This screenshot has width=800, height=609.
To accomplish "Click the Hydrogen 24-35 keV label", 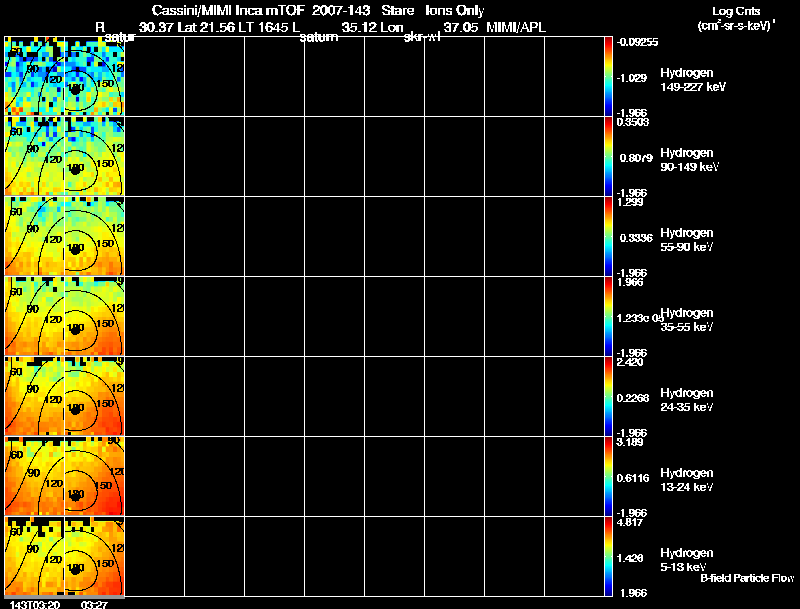I will (x=687, y=400).
